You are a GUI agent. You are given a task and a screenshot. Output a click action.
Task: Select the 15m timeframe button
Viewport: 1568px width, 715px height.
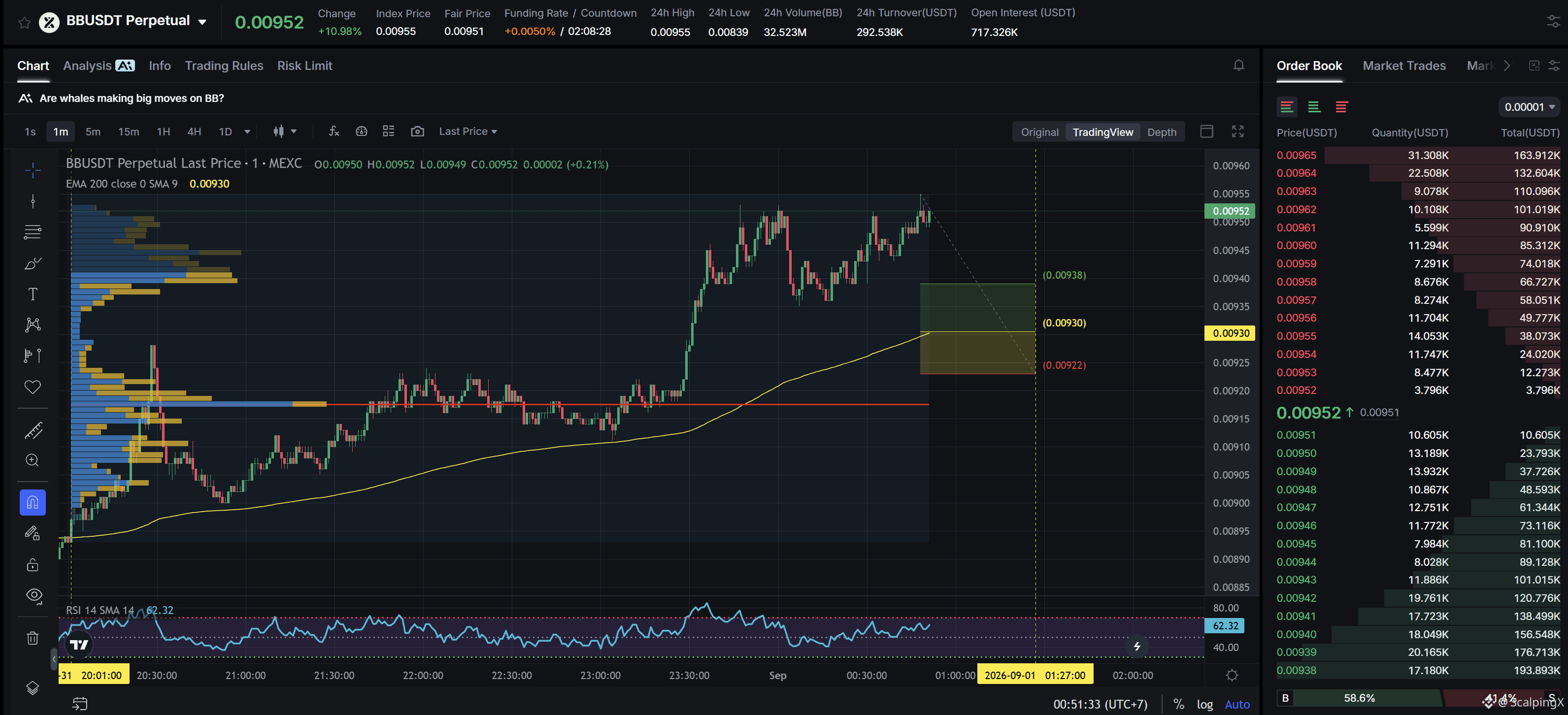(x=129, y=131)
